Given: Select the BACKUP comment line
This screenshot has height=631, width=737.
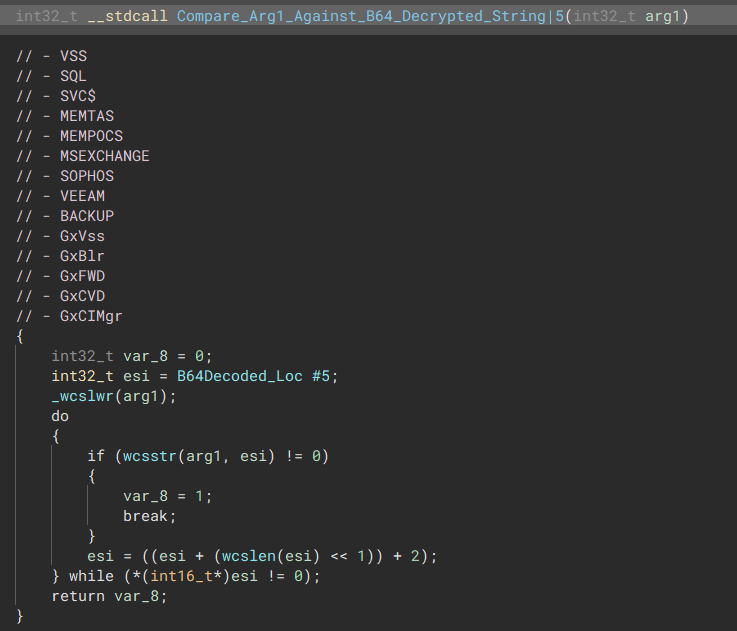Looking at the screenshot, I should (x=86, y=216).
